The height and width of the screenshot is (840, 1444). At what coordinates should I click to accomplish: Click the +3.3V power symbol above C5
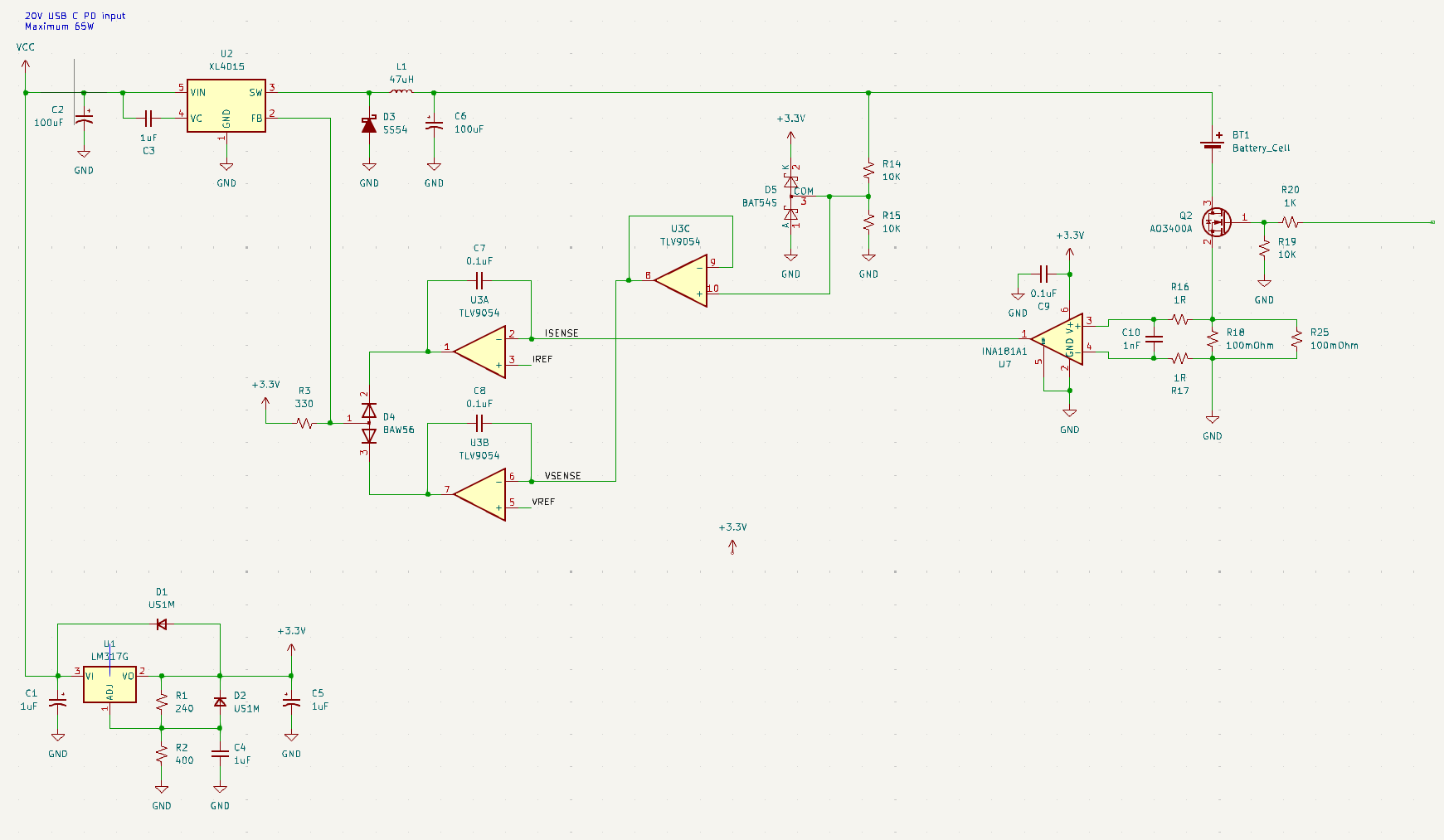[291, 651]
